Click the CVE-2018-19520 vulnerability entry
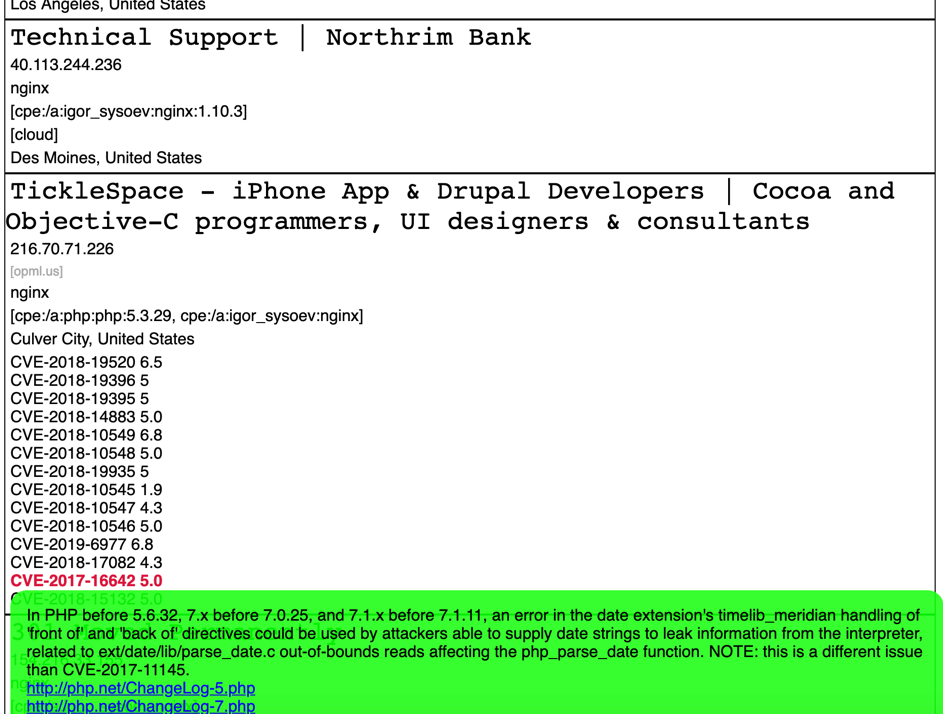Screen dimensions: 943x714 [86, 362]
